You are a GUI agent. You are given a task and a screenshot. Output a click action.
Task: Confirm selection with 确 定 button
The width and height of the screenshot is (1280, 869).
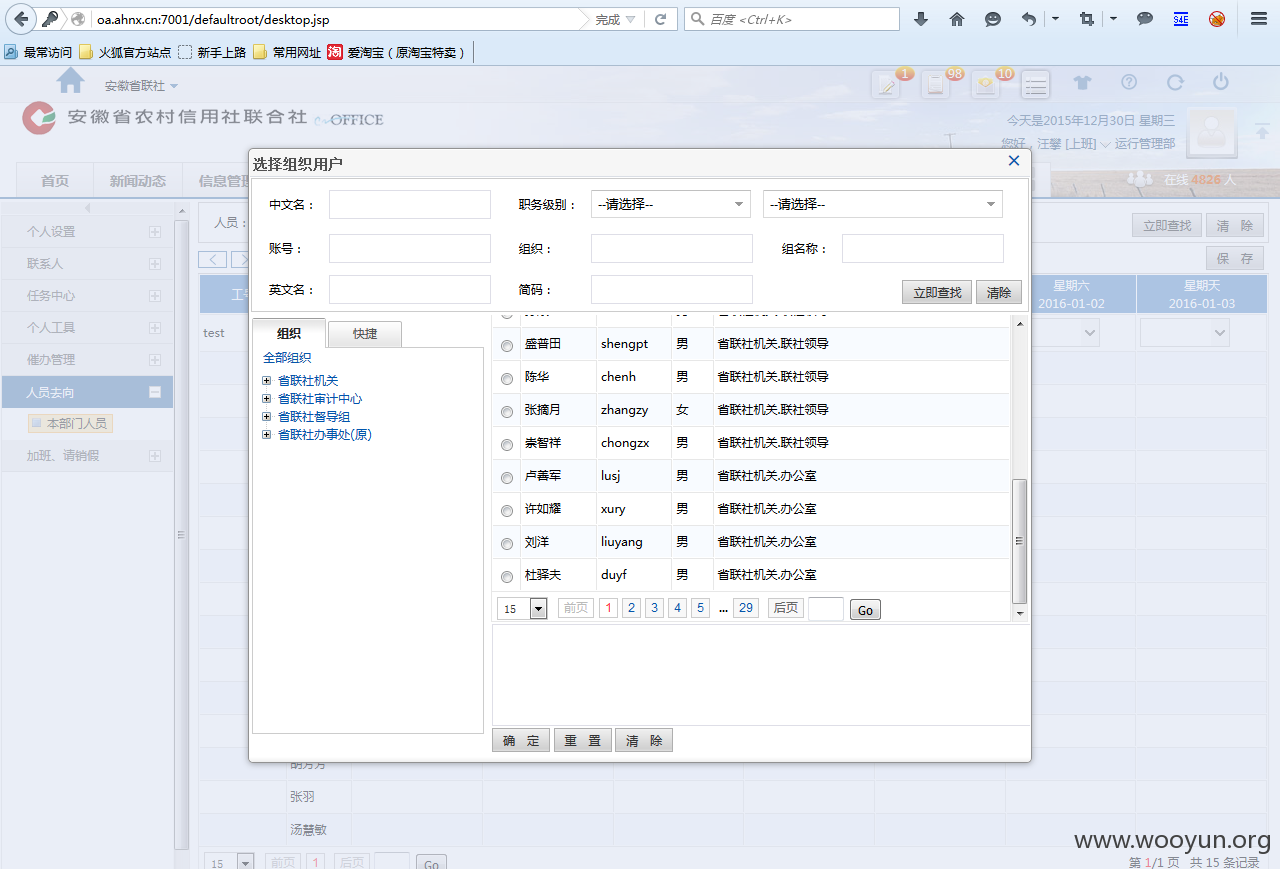pos(521,740)
